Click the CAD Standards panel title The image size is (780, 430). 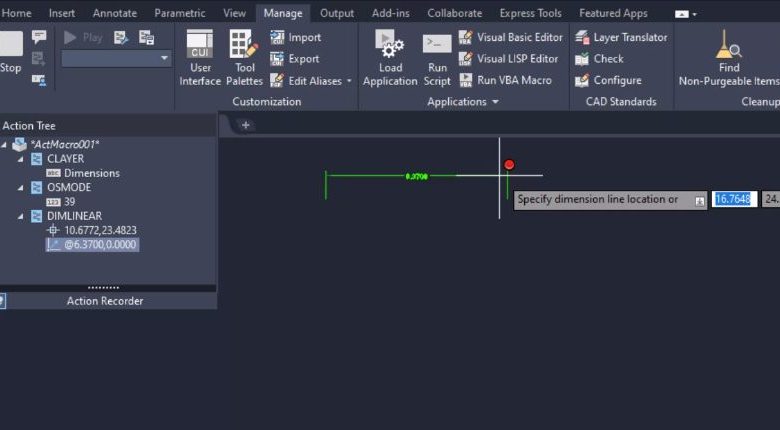click(x=621, y=102)
